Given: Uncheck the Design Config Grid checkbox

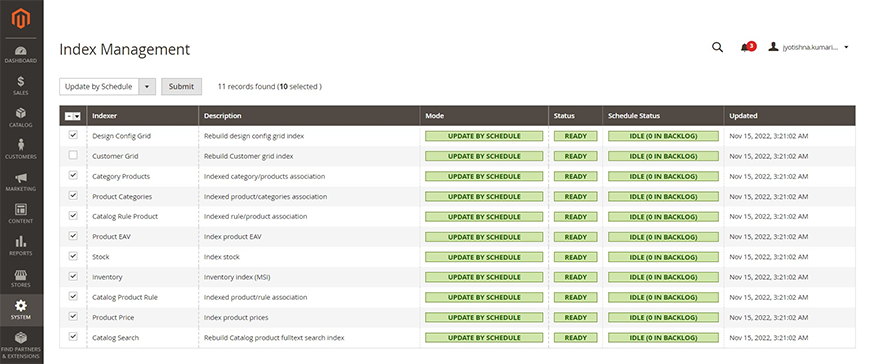Looking at the screenshot, I should pyautogui.click(x=73, y=135).
